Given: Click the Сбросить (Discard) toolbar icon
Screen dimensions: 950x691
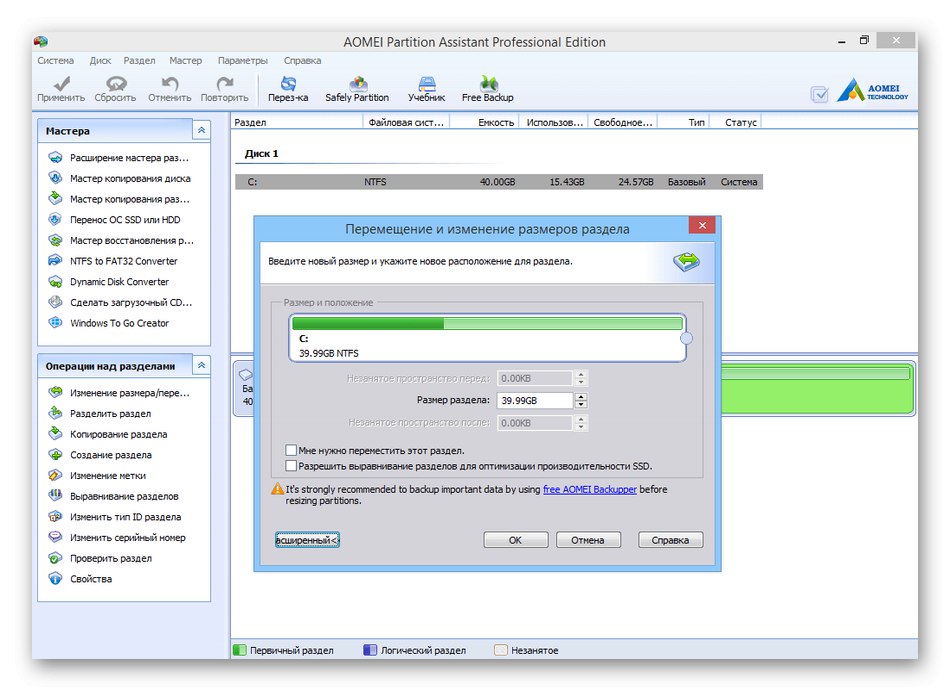Looking at the screenshot, I should [116, 83].
